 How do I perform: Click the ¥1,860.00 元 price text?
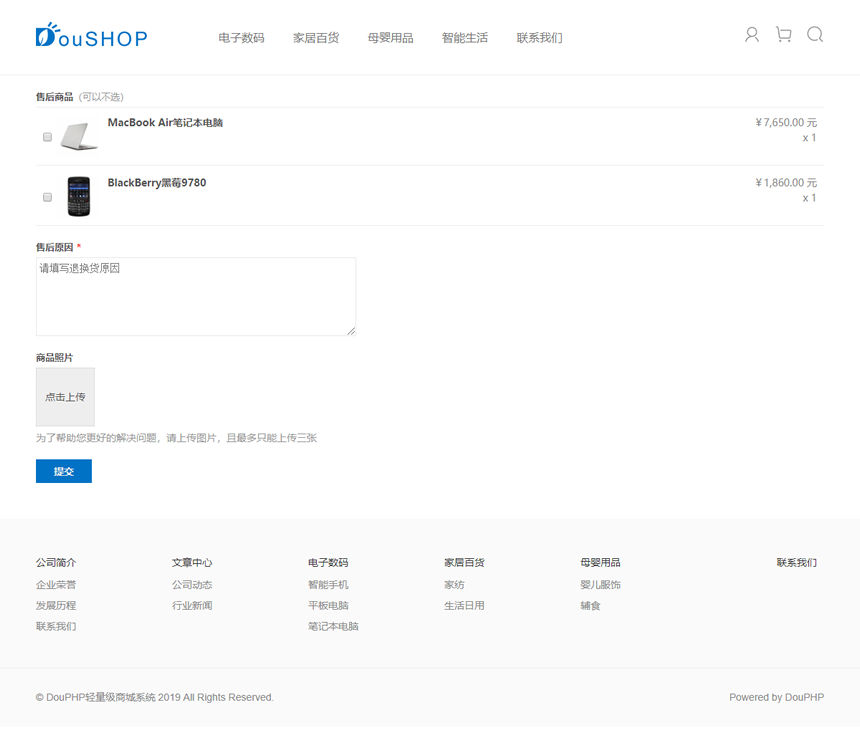coord(786,183)
